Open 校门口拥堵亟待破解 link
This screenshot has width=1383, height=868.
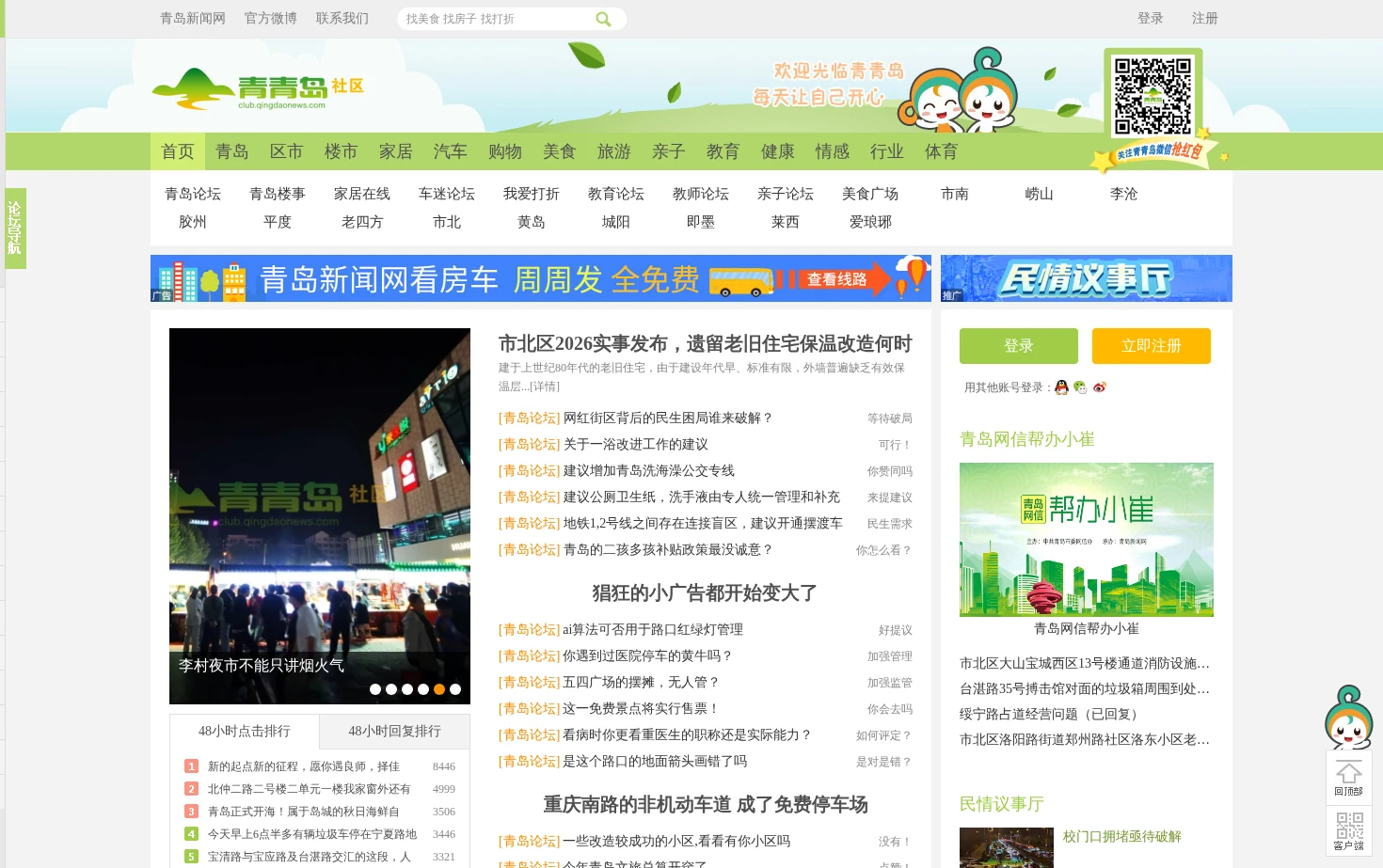tap(1122, 836)
